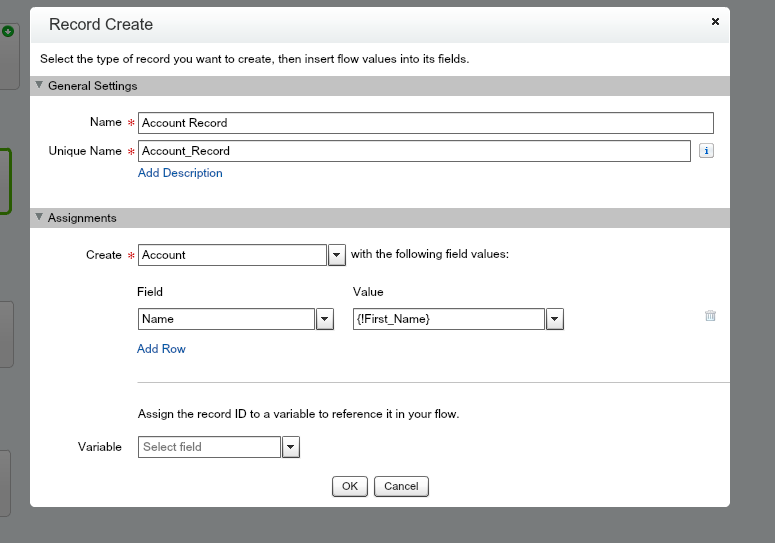Image resolution: width=775 pixels, height=543 pixels.
Task: Click the Name text field
Action: (425, 123)
